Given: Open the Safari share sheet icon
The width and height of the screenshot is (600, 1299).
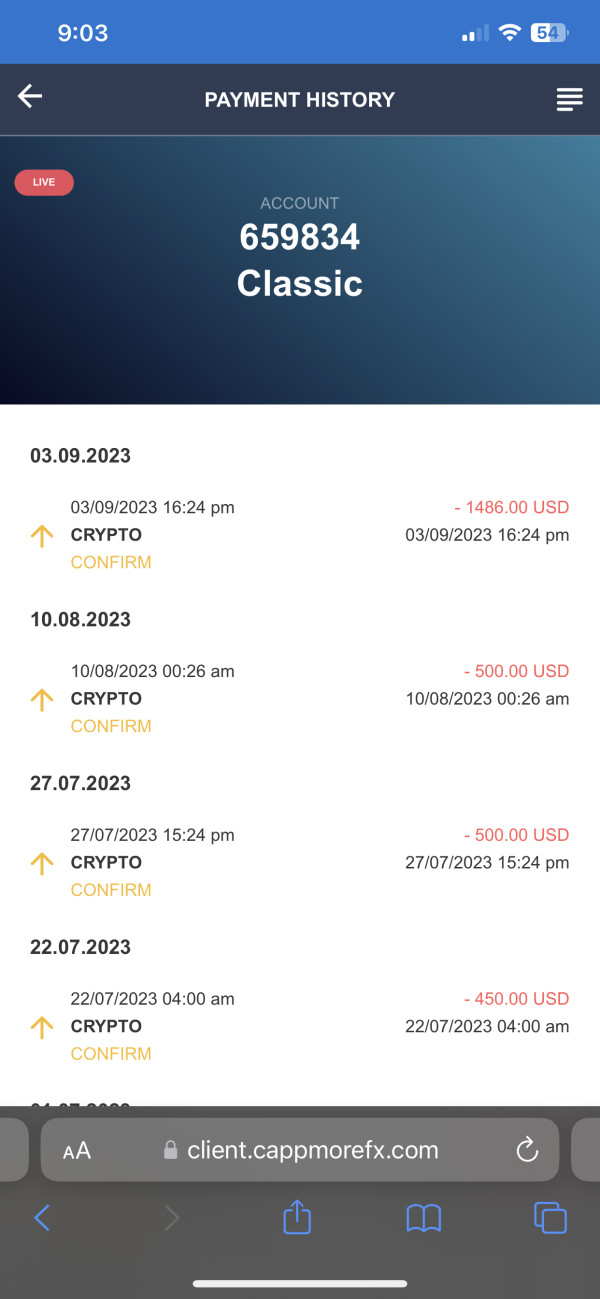Looking at the screenshot, I should tap(297, 1217).
